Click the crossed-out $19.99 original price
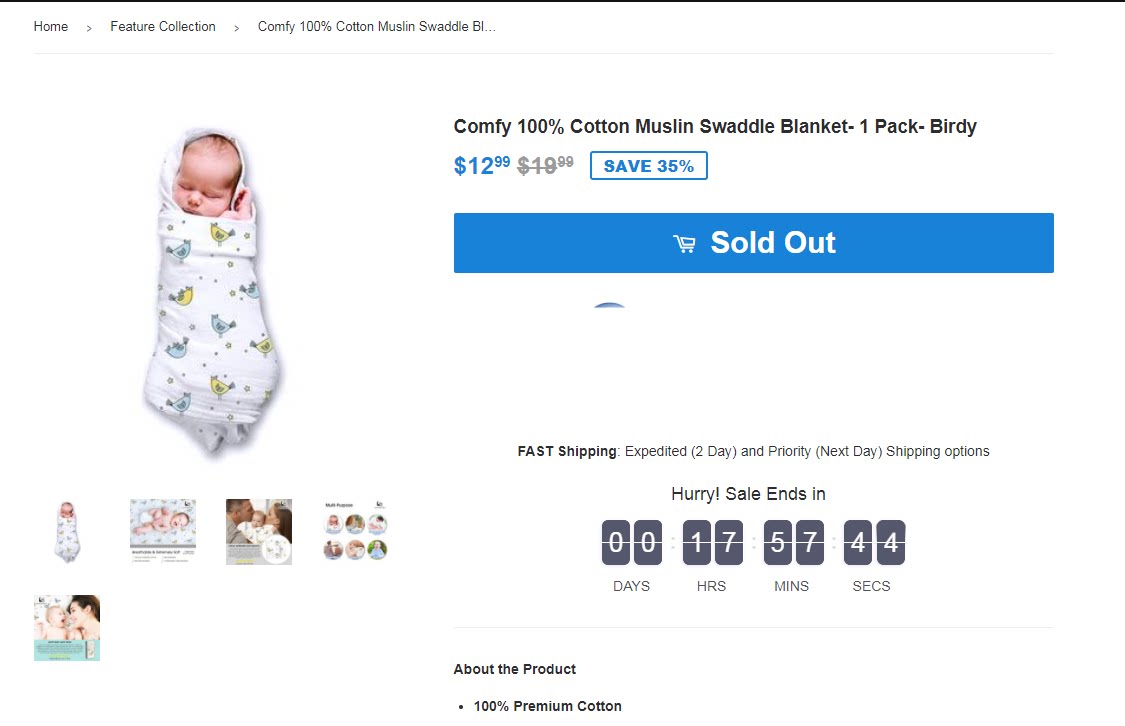The width and height of the screenshot is (1125, 726). click(x=545, y=165)
